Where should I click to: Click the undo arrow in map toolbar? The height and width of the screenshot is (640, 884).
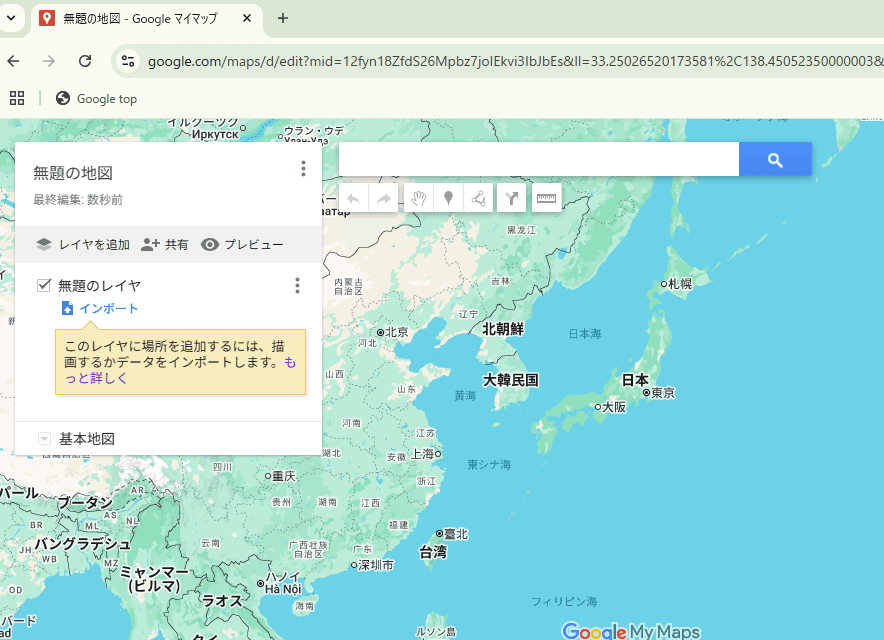[x=353, y=198]
